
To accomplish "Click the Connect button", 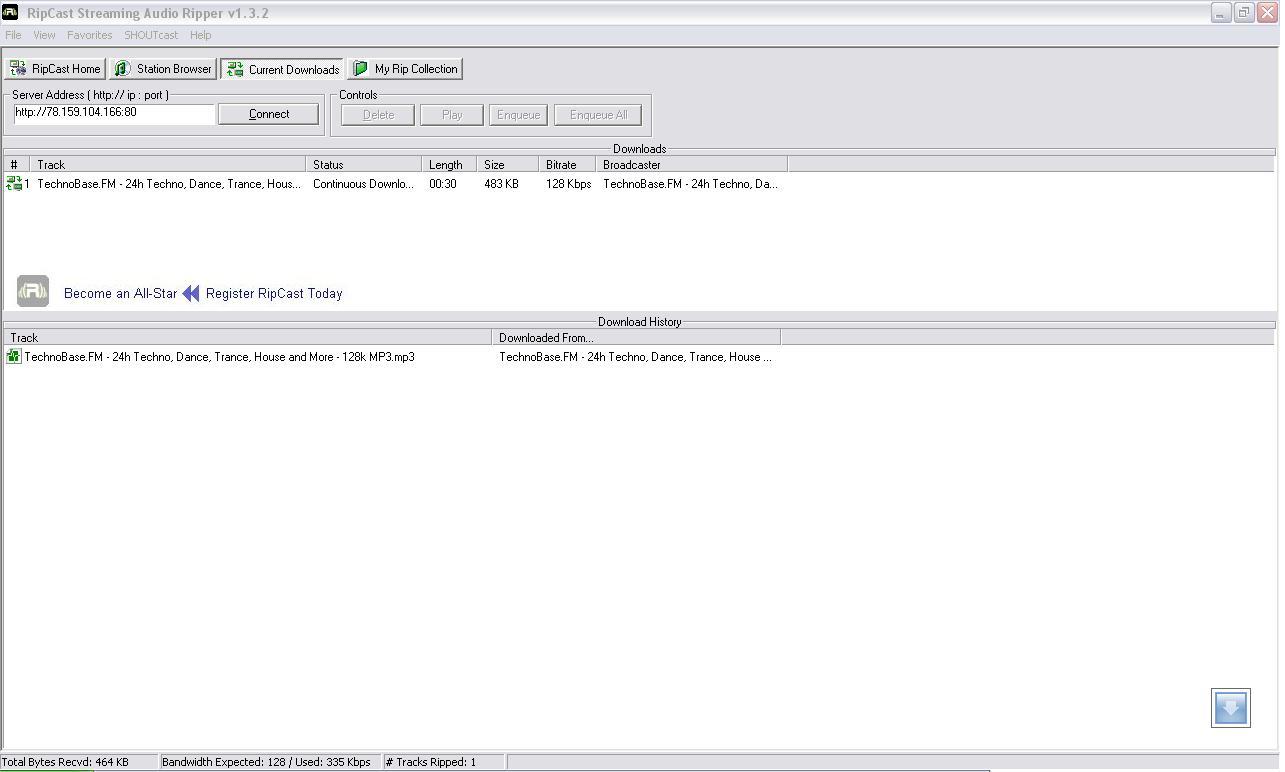I will [269, 114].
